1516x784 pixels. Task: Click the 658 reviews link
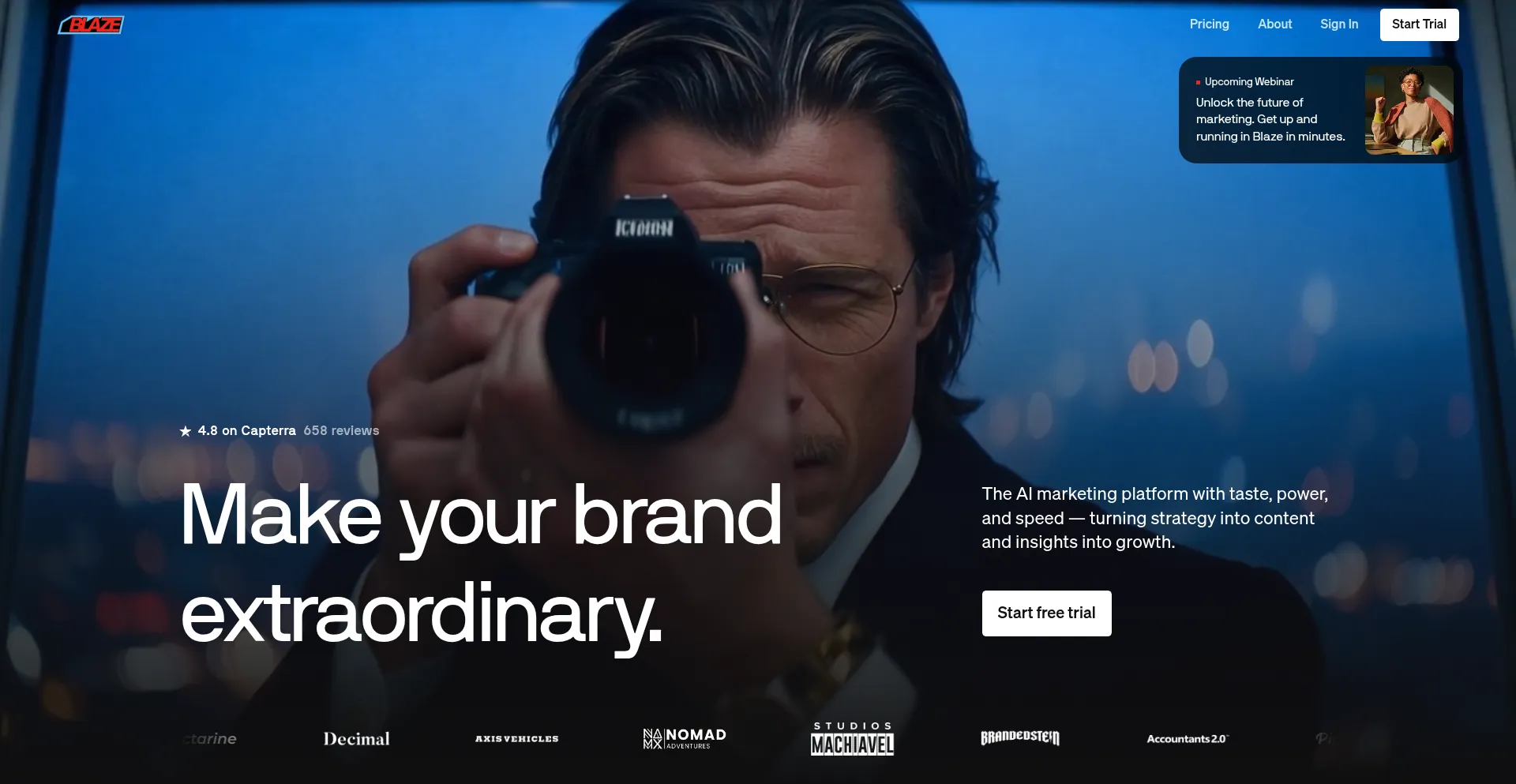click(x=341, y=431)
